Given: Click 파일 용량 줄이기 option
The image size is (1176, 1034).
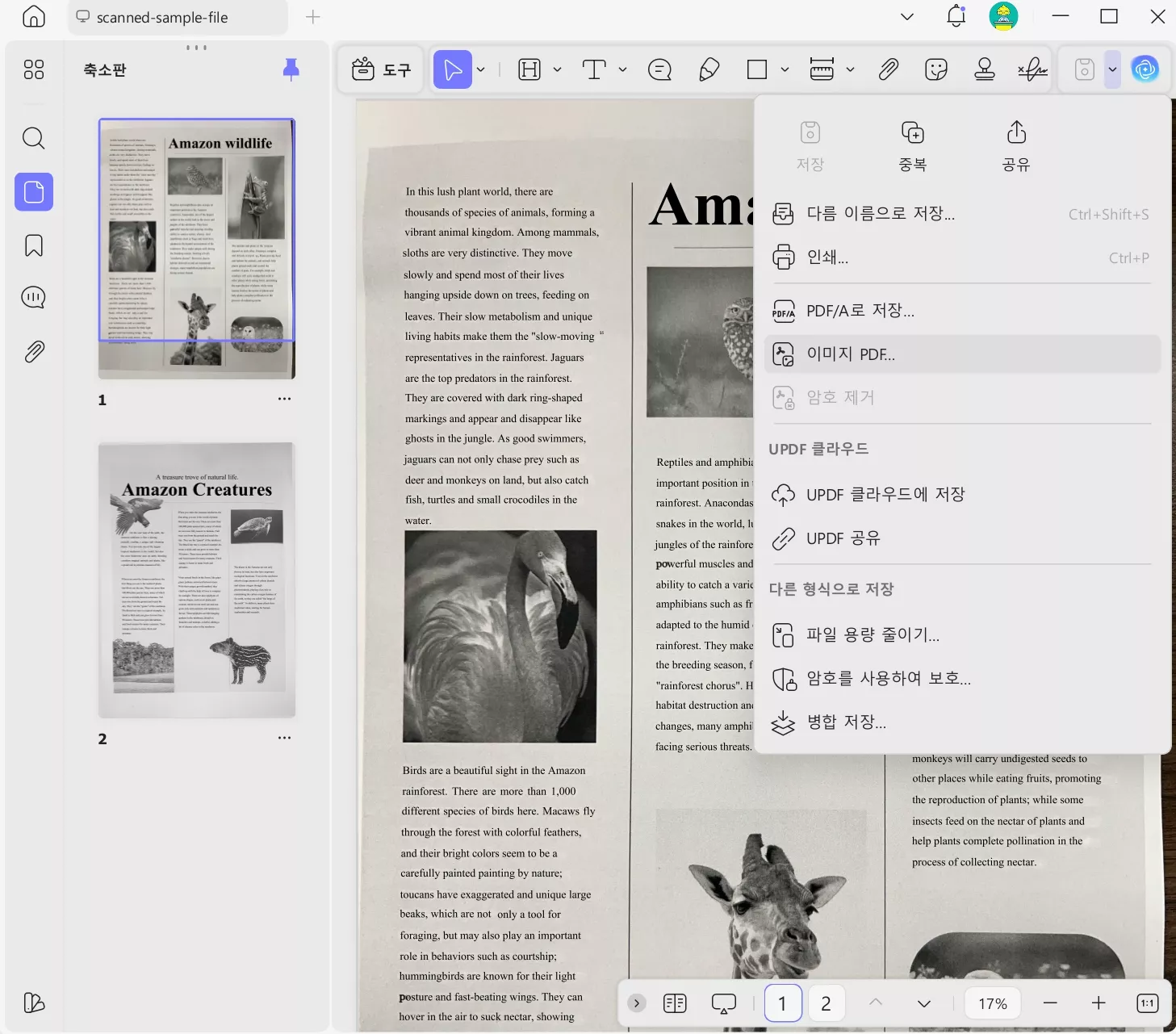Looking at the screenshot, I should point(873,634).
